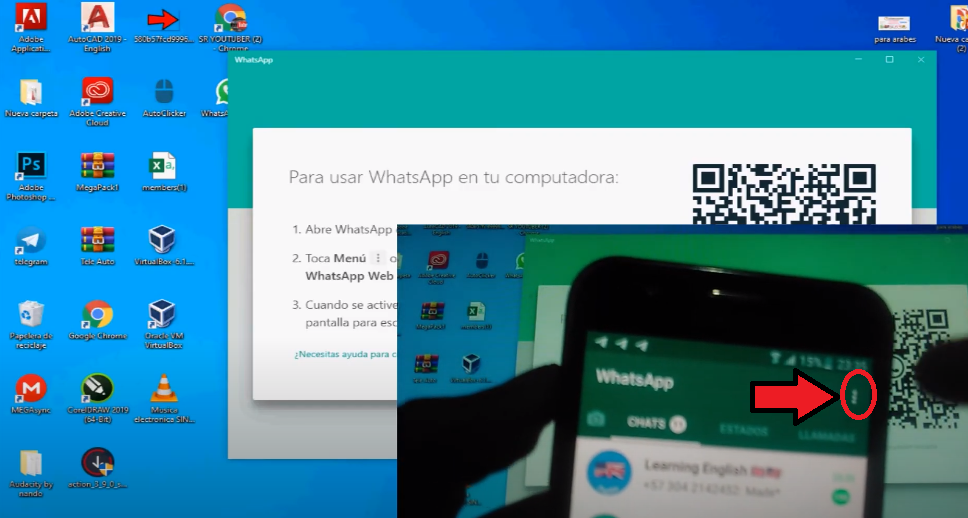Viewport: 968px width, 518px height.
Task: Open Adobe Creative Cloud shortcut
Action: pos(97,101)
